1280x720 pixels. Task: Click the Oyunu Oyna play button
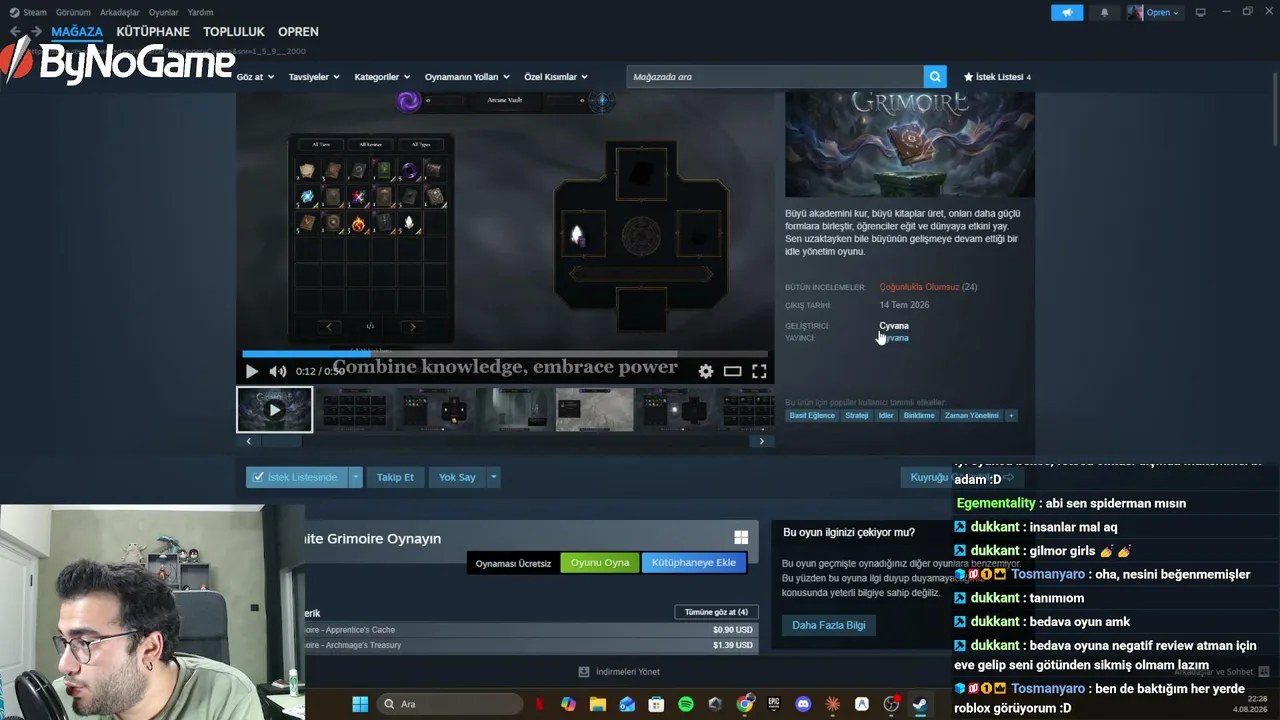(600, 563)
